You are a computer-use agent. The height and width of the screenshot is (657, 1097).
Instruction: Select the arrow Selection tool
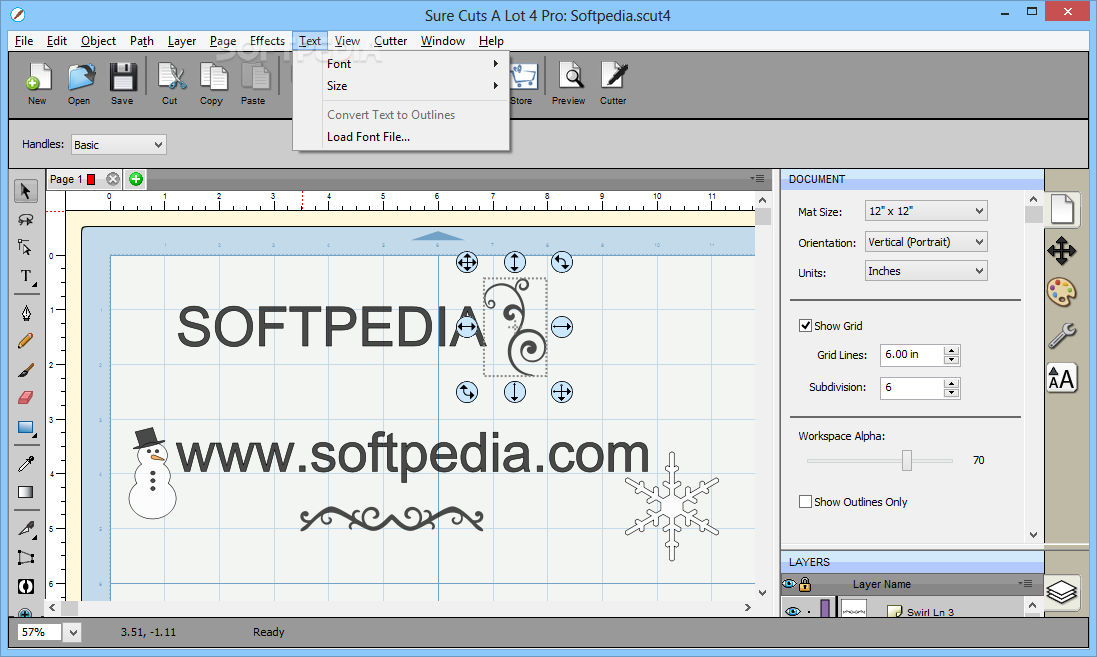26,191
